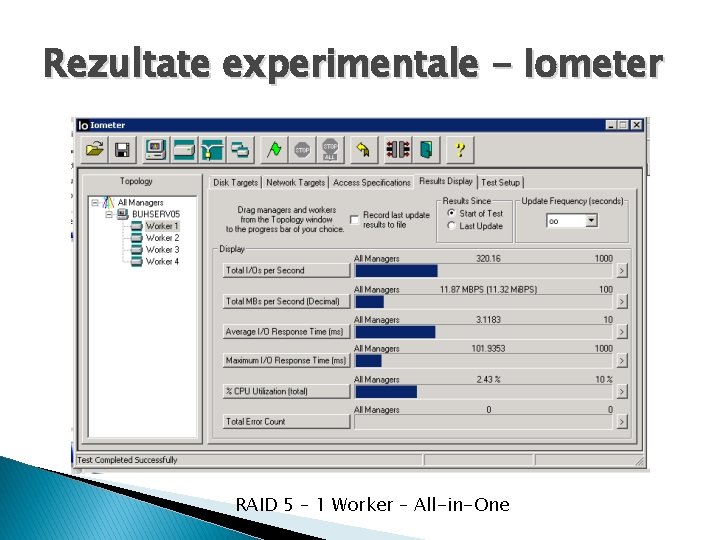Click Total I/Os per Second button
720x540 pixels.
tap(286, 270)
